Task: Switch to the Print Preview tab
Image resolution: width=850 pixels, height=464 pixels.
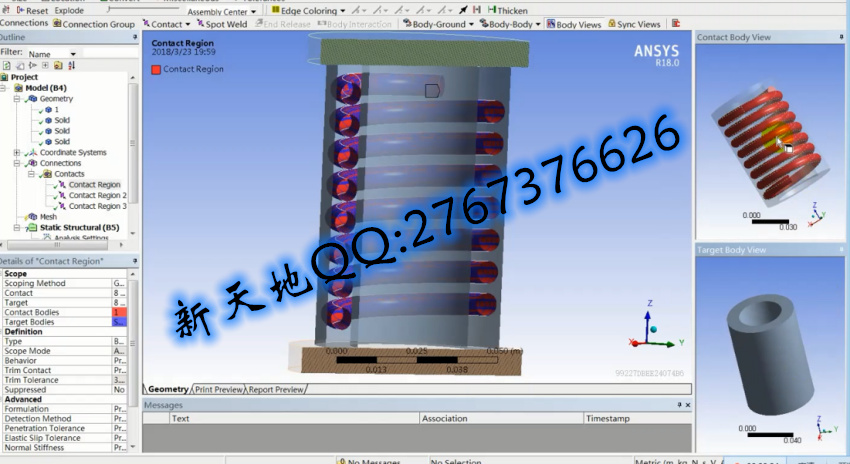Action: point(218,390)
